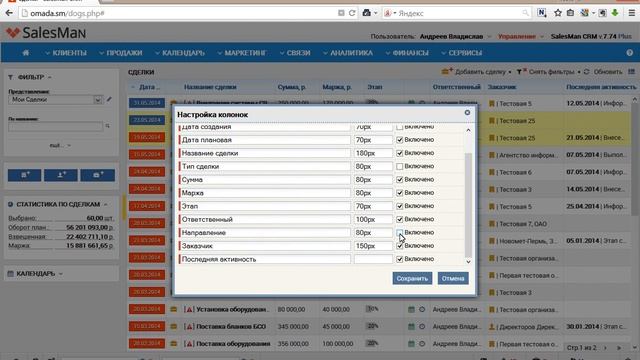Click the column settings grid icon
Screen dimensions: 640x360
click(631, 71)
